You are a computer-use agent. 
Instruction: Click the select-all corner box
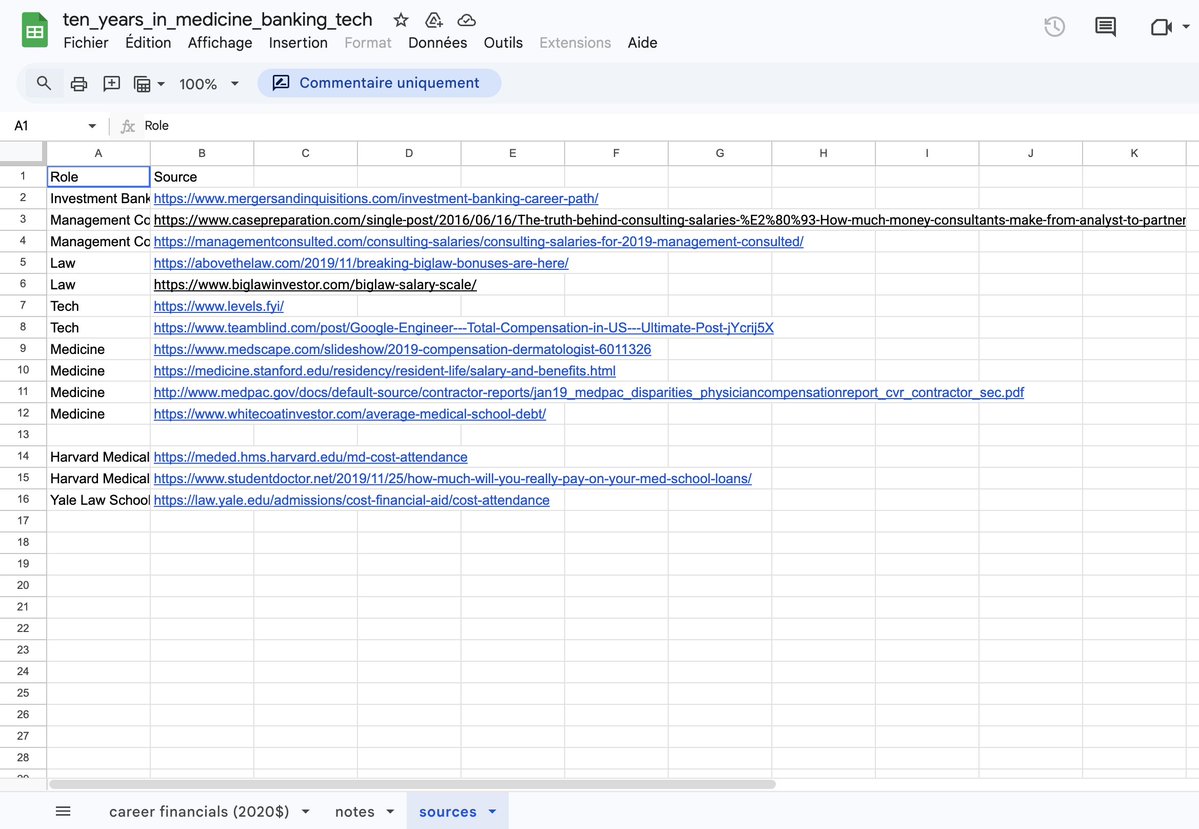(x=23, y=153)
